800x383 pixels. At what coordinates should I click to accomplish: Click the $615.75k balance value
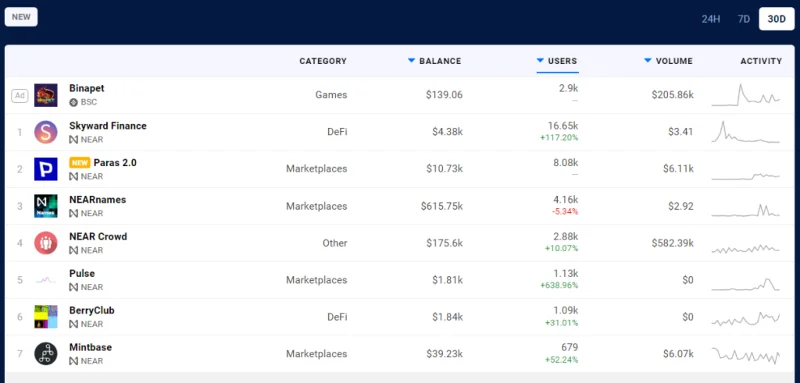[442, 206]
